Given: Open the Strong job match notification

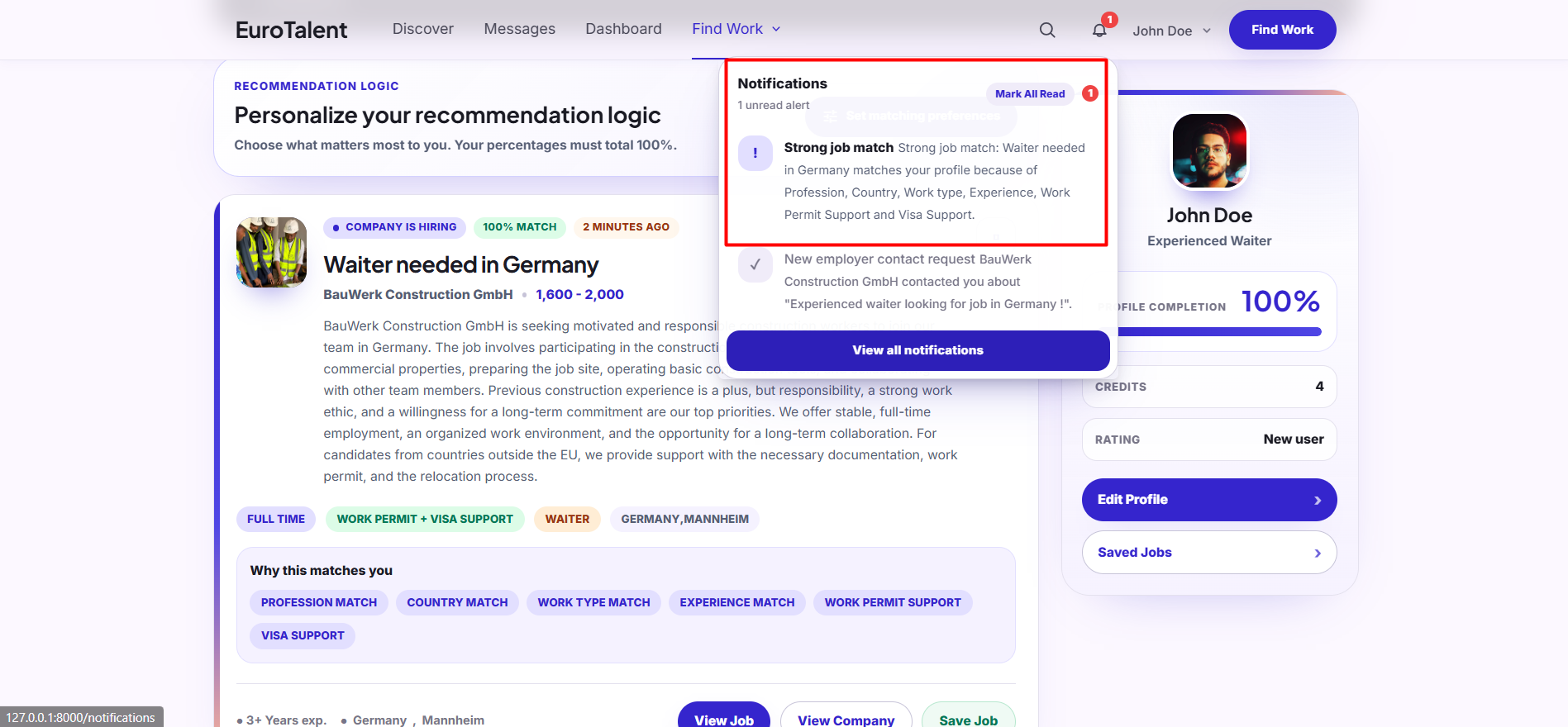Looking at the screenshot, I should (x=917, y=181).
